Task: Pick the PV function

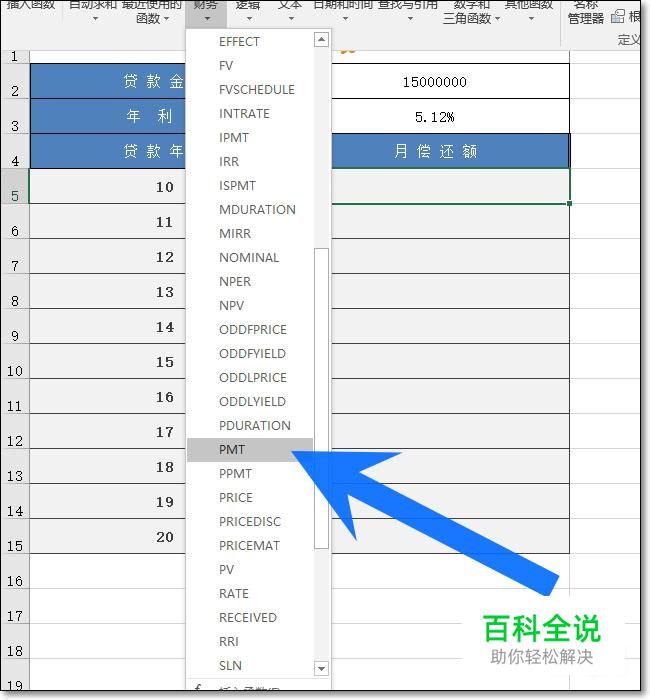Action: 250,570
